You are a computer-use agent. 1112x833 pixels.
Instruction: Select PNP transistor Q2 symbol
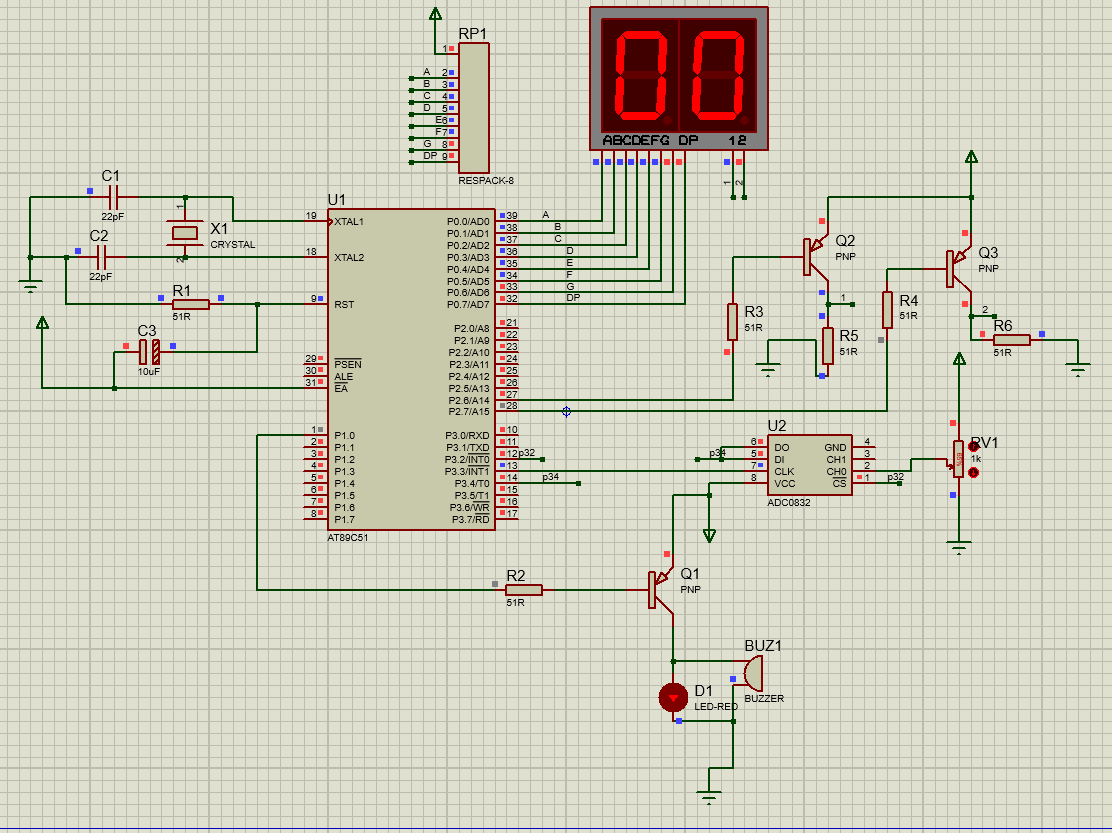(816, 257)
